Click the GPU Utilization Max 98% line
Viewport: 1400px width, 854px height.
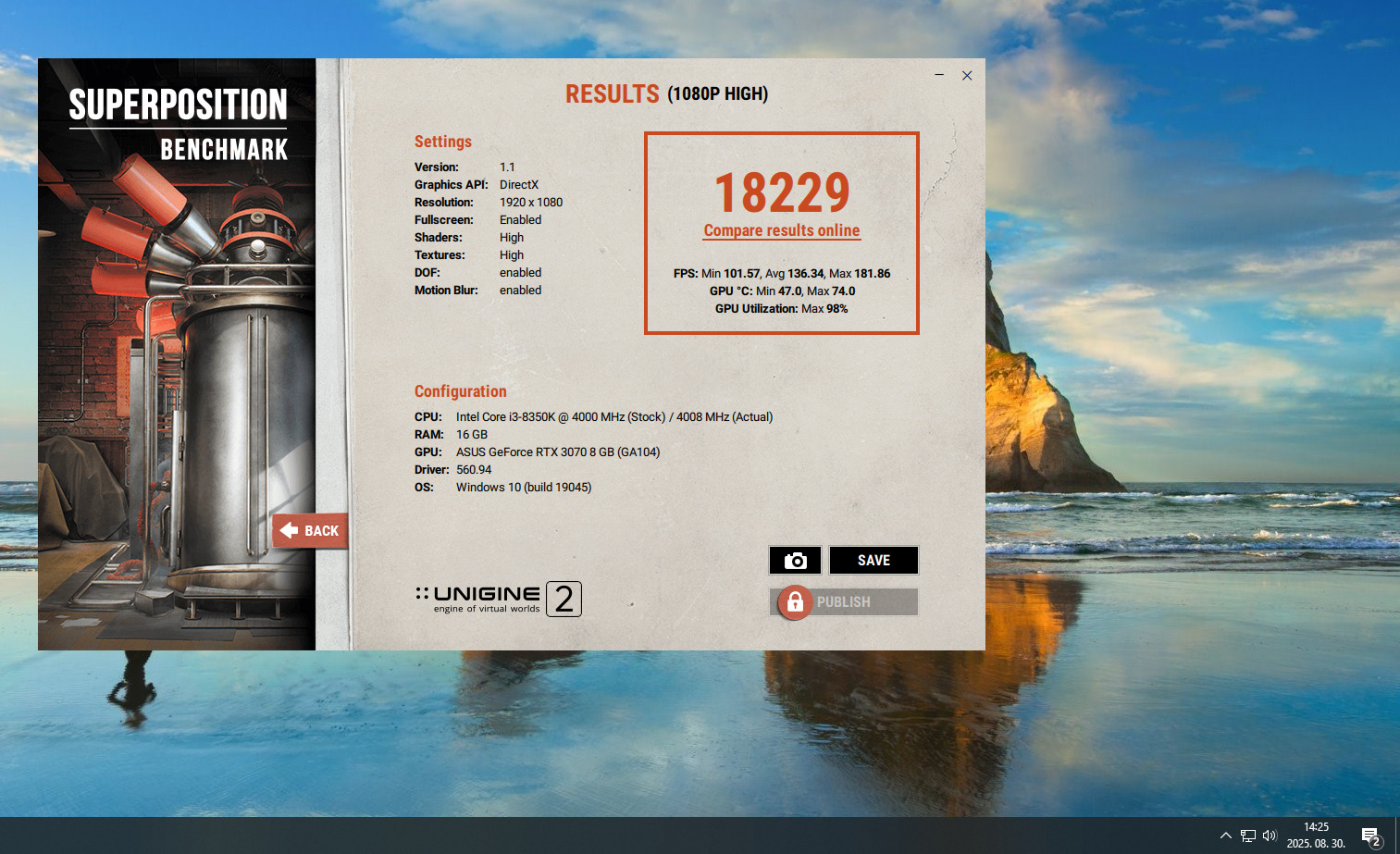click(x=782, y=309)
